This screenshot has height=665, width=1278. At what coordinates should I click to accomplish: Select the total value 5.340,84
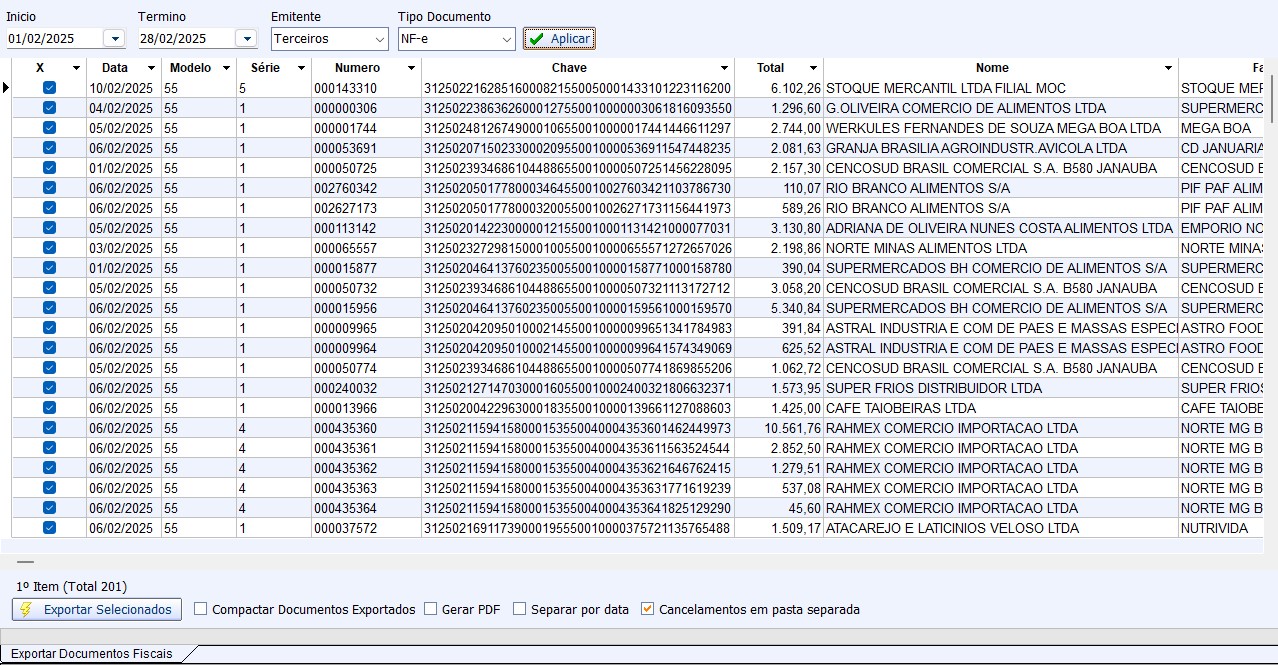pyautogui.click(x=779, y=308)
